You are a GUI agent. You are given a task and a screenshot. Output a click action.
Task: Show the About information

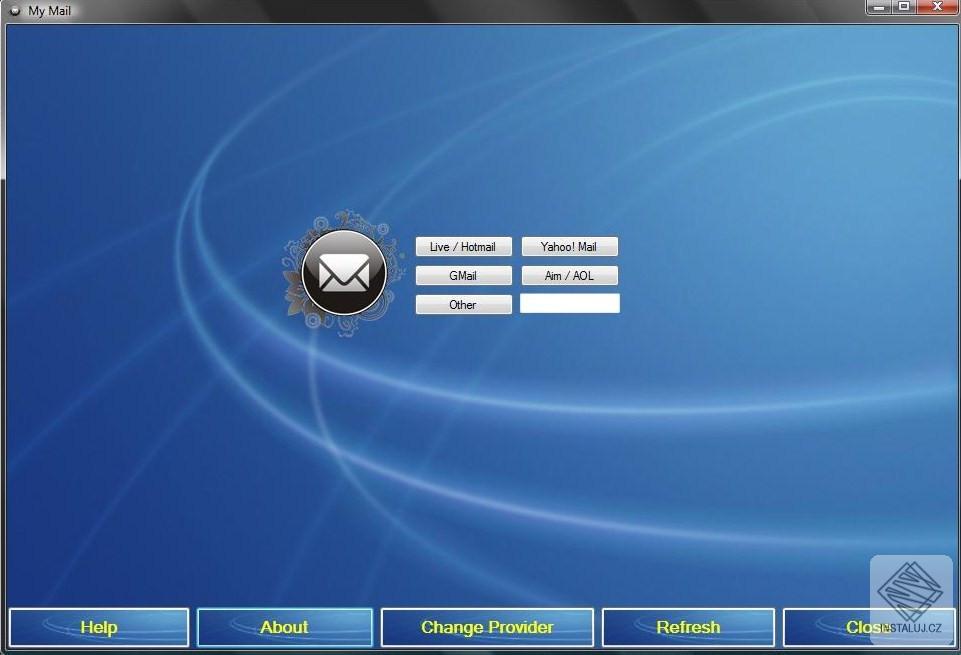[284, 627]
